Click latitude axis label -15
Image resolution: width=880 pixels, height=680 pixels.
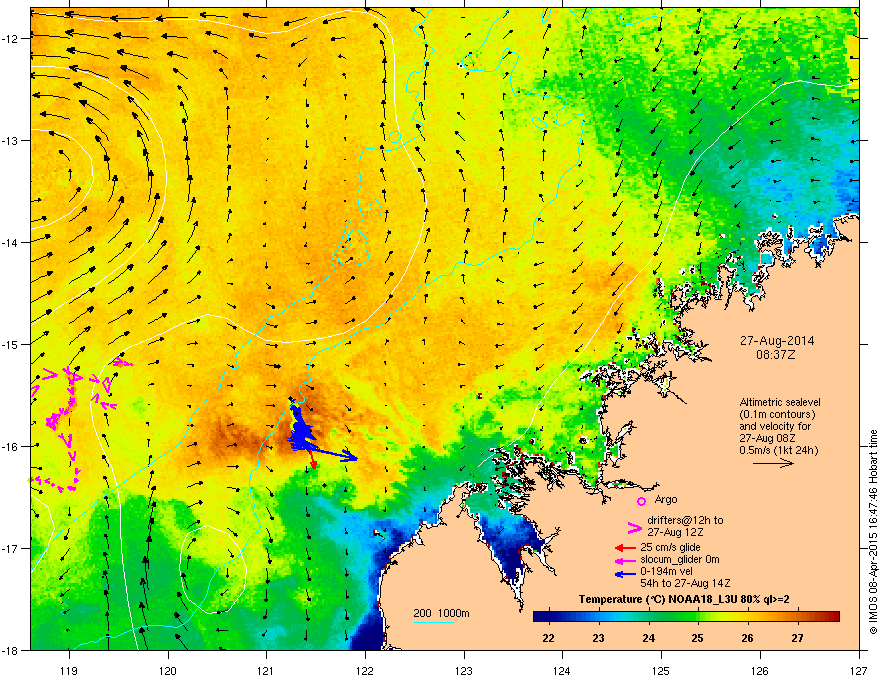pos(11,344)
